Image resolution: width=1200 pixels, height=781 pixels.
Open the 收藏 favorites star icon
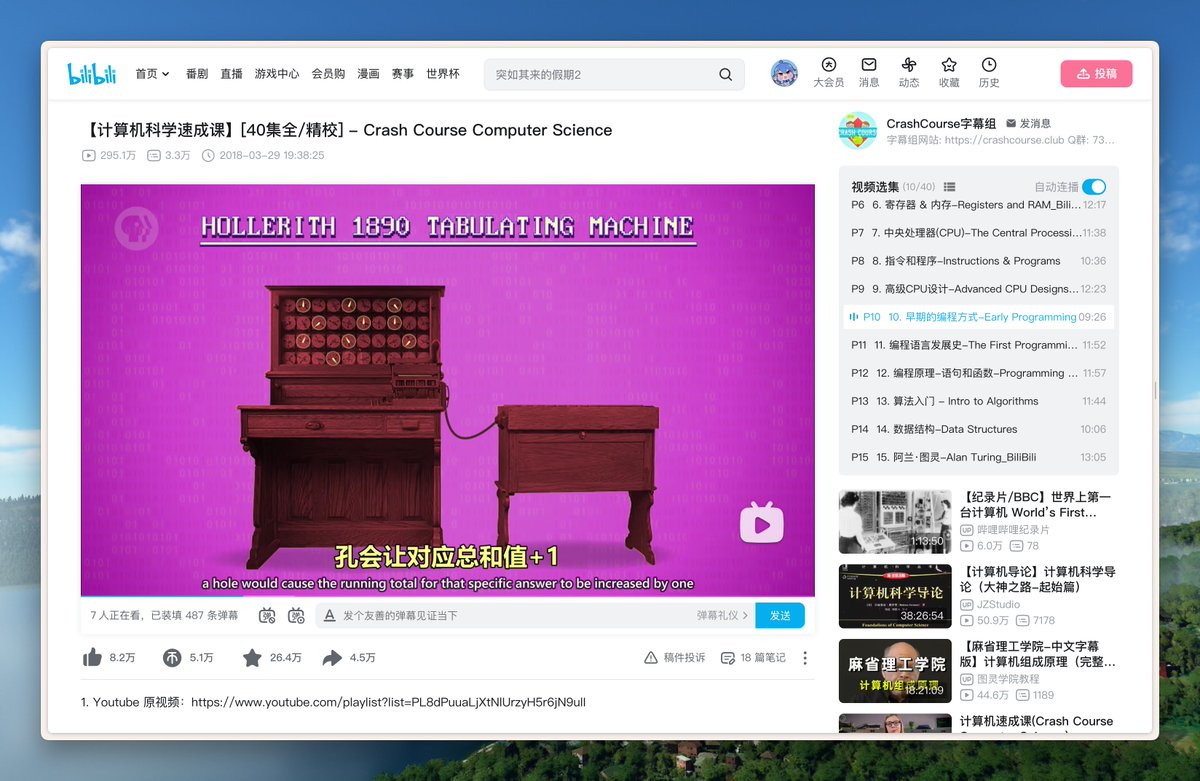pyautogui.click(x=949, y=65)
